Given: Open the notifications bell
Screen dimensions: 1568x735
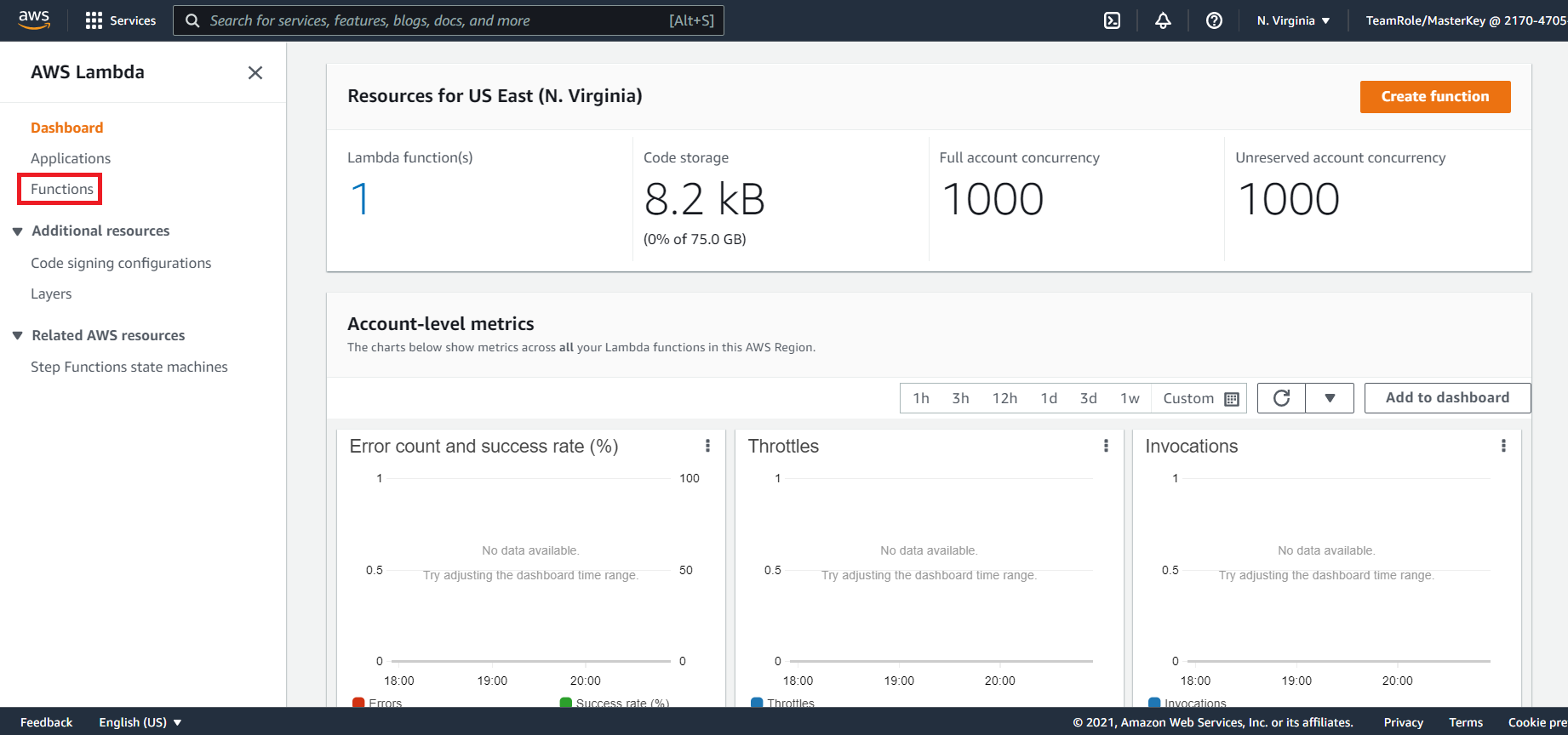Looking at the screenshot, I should point(1163,20).
